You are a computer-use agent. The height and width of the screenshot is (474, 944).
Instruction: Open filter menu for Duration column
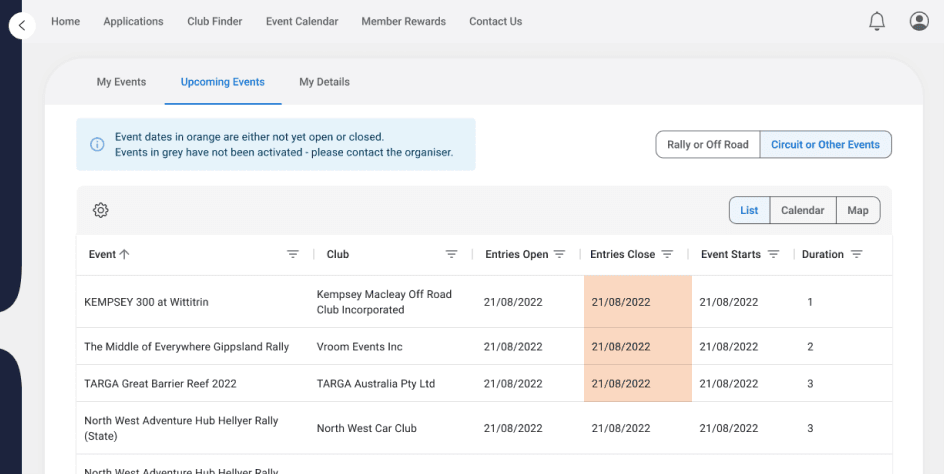coord(857,254)
